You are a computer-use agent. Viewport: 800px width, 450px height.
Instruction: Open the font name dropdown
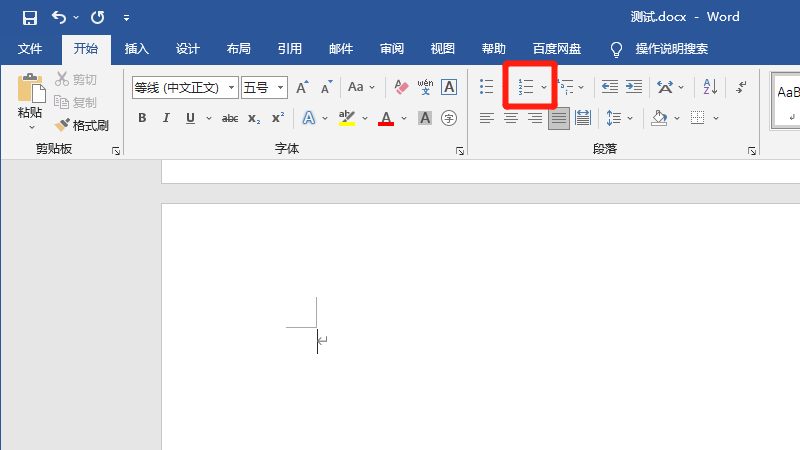coord(231,88)
